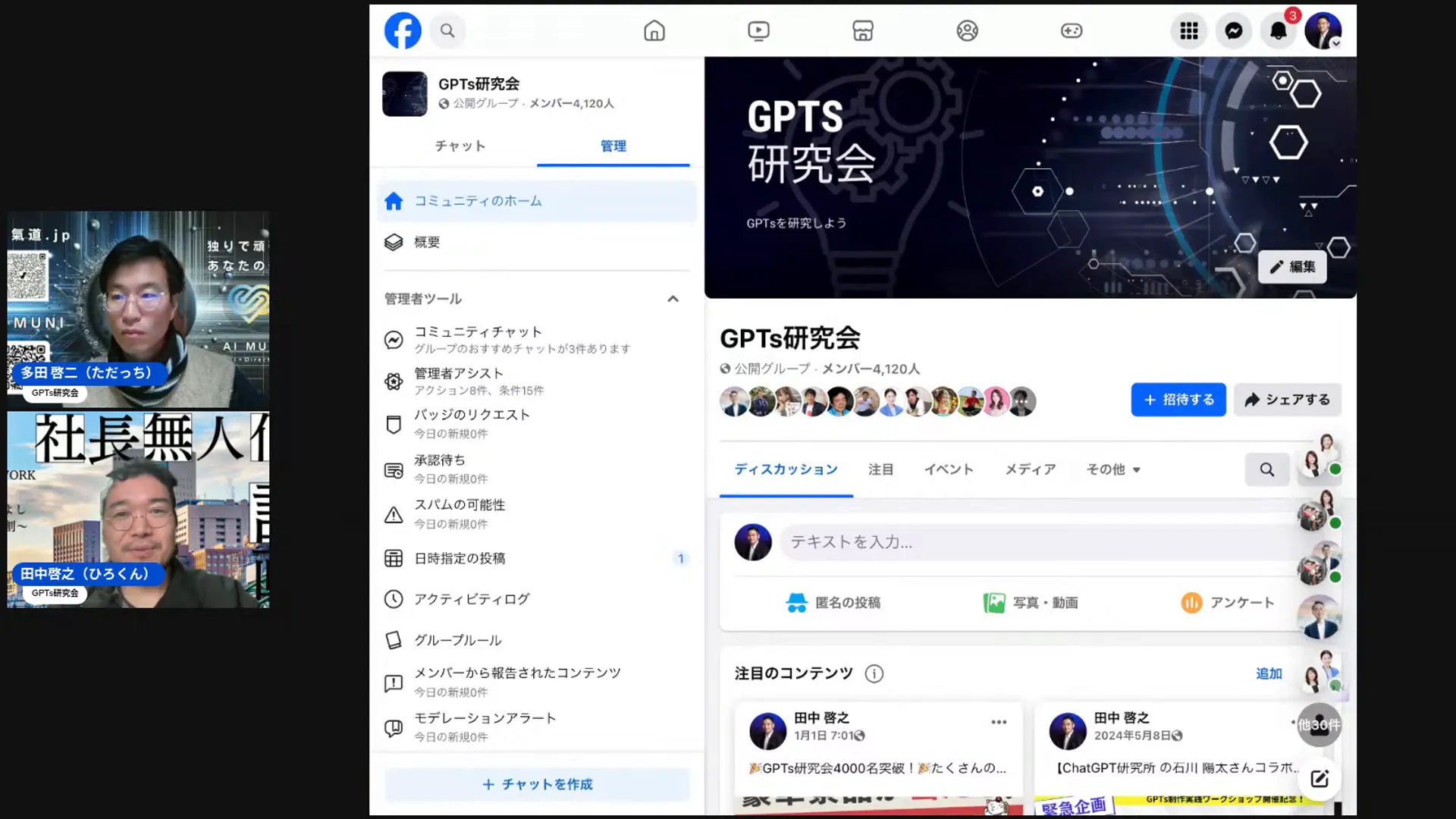Screen dimensions: 1456x819
Task: Open the Video (Watch) icon
Action: [758, 31]
